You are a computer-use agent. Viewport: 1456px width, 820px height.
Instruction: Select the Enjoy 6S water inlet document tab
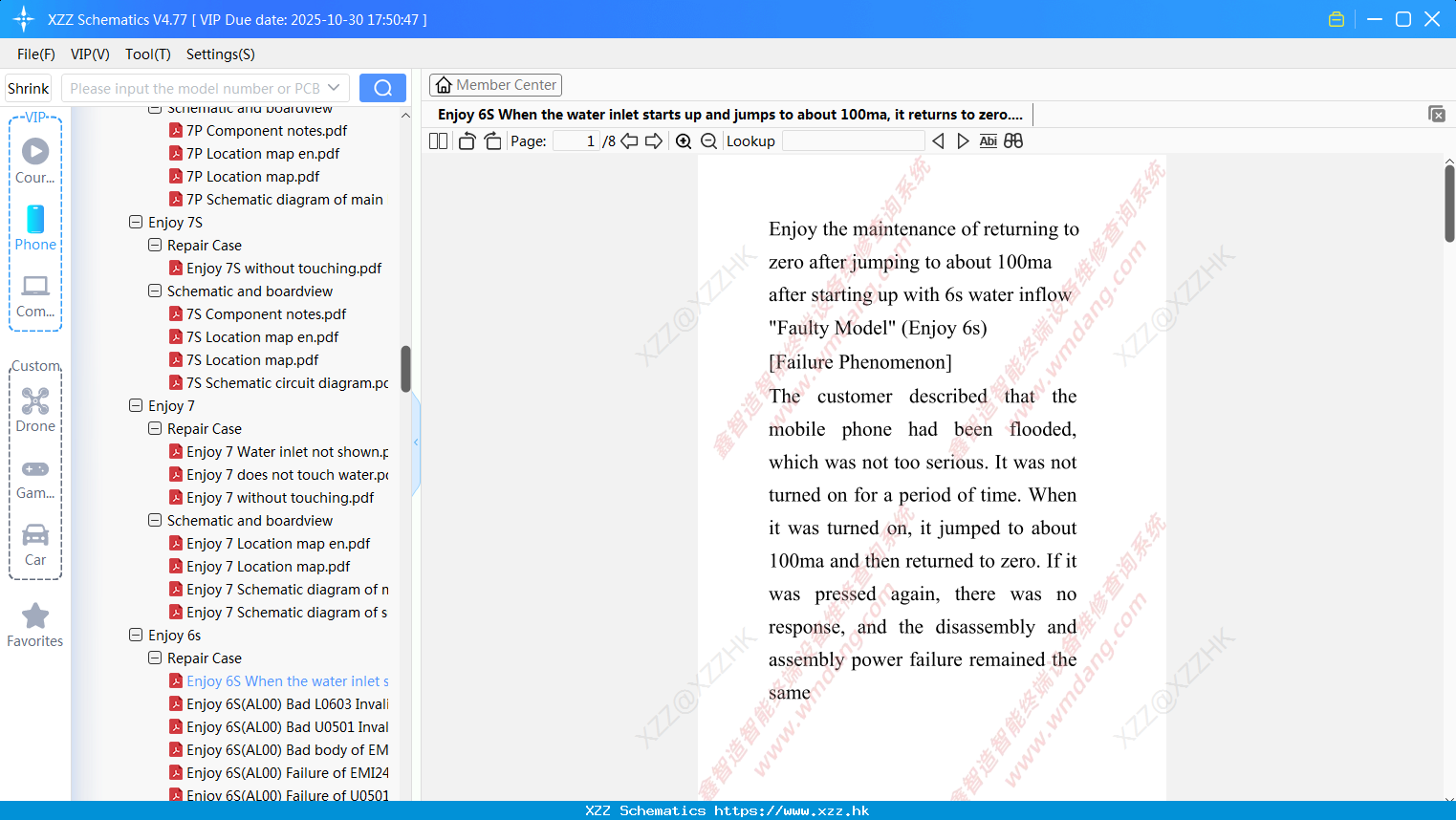[x=730, y=115]
